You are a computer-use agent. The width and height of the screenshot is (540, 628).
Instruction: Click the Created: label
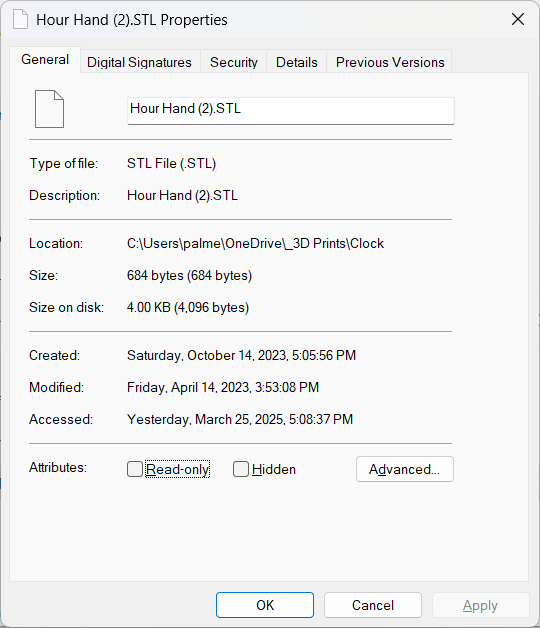point(54,356)
